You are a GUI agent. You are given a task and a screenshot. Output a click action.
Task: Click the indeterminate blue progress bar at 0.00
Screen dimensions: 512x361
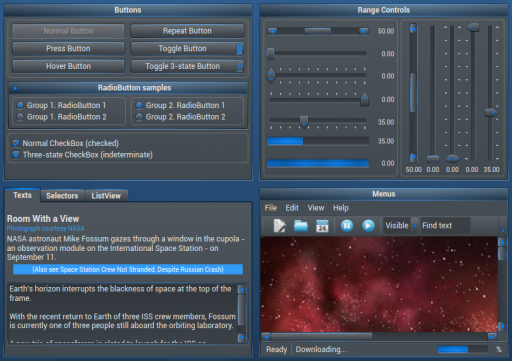[x=318, y=163]
